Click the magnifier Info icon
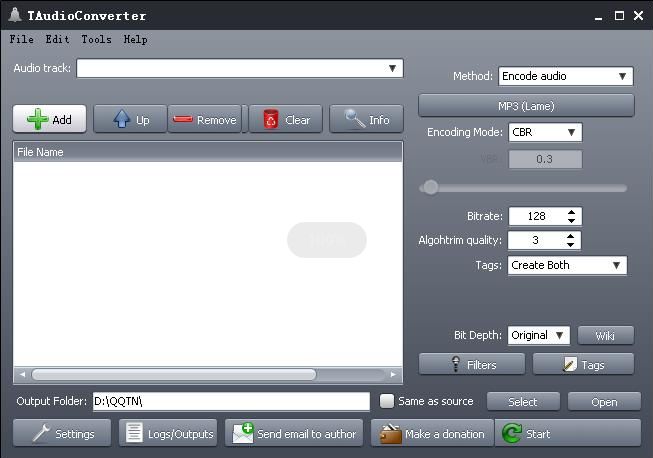This screenshot has width=653, height=458. [x=355, y=119]
